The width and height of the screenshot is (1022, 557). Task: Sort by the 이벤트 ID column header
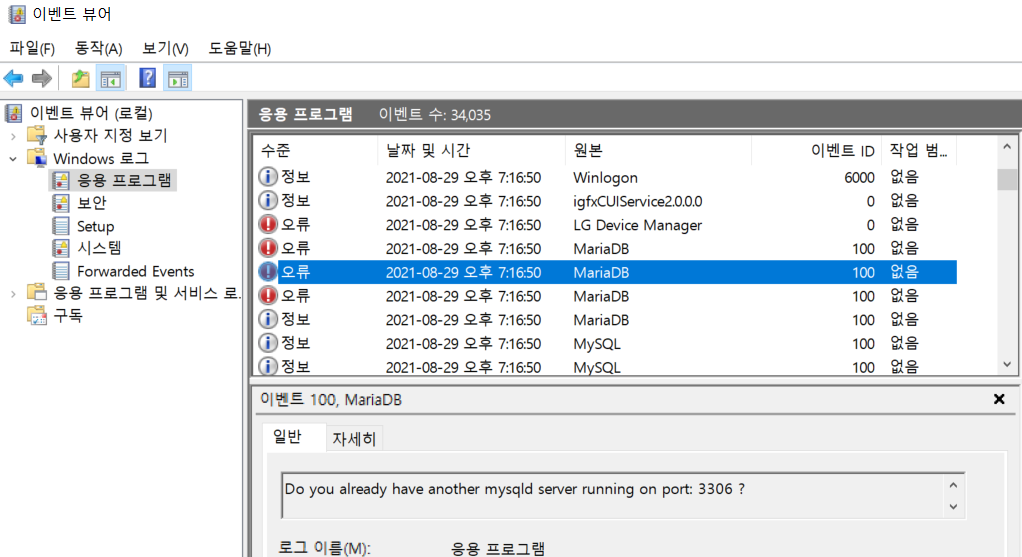click(817, 151)
